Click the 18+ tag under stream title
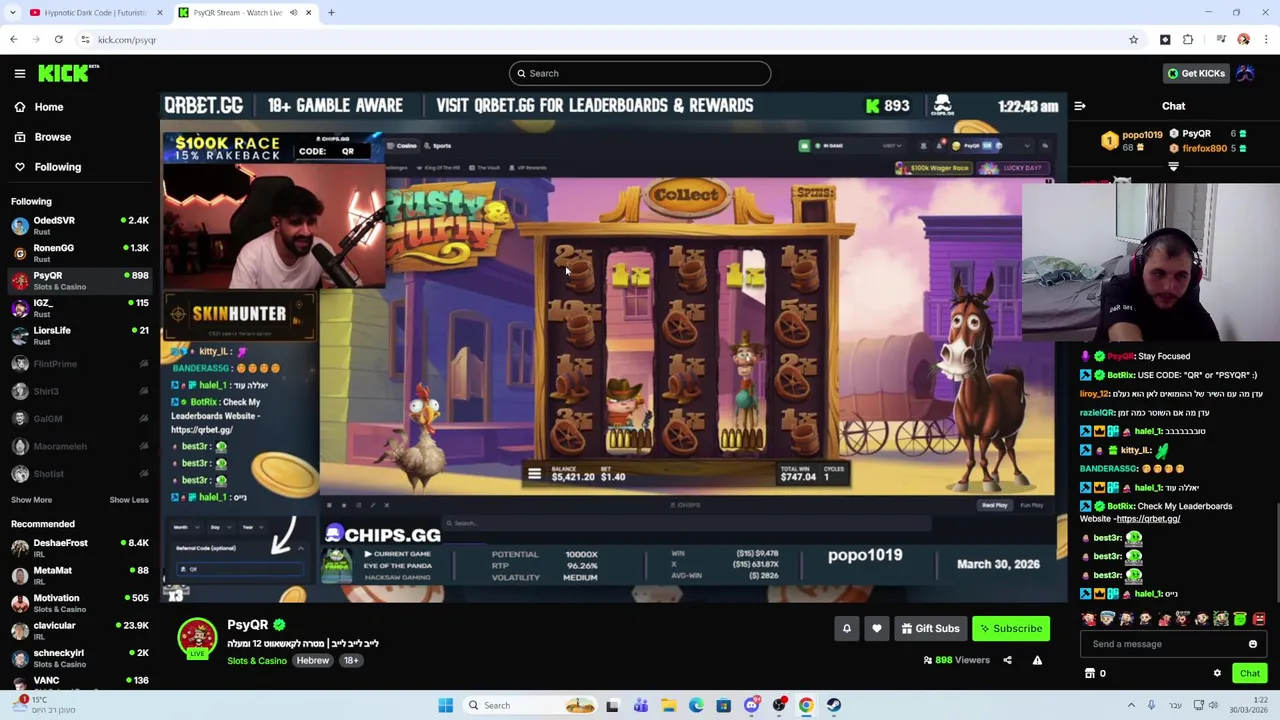 coord(351,661)
